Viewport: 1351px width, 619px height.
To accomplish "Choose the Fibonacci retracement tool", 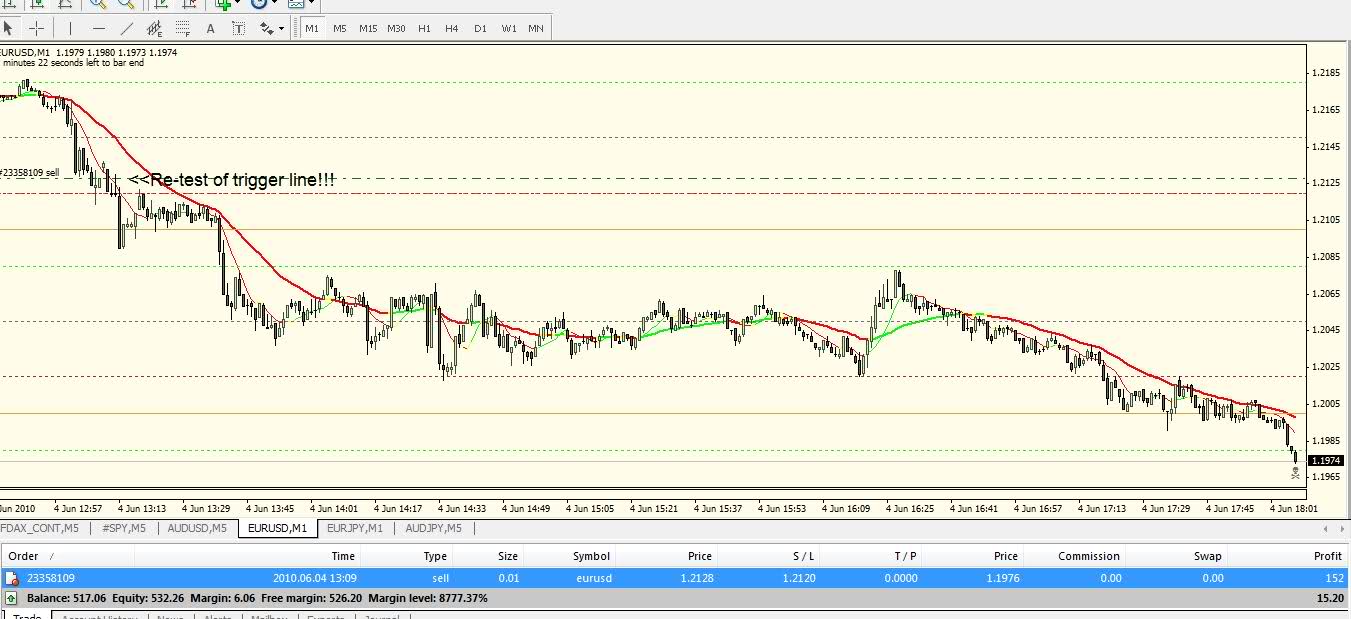I will [182, 28].
